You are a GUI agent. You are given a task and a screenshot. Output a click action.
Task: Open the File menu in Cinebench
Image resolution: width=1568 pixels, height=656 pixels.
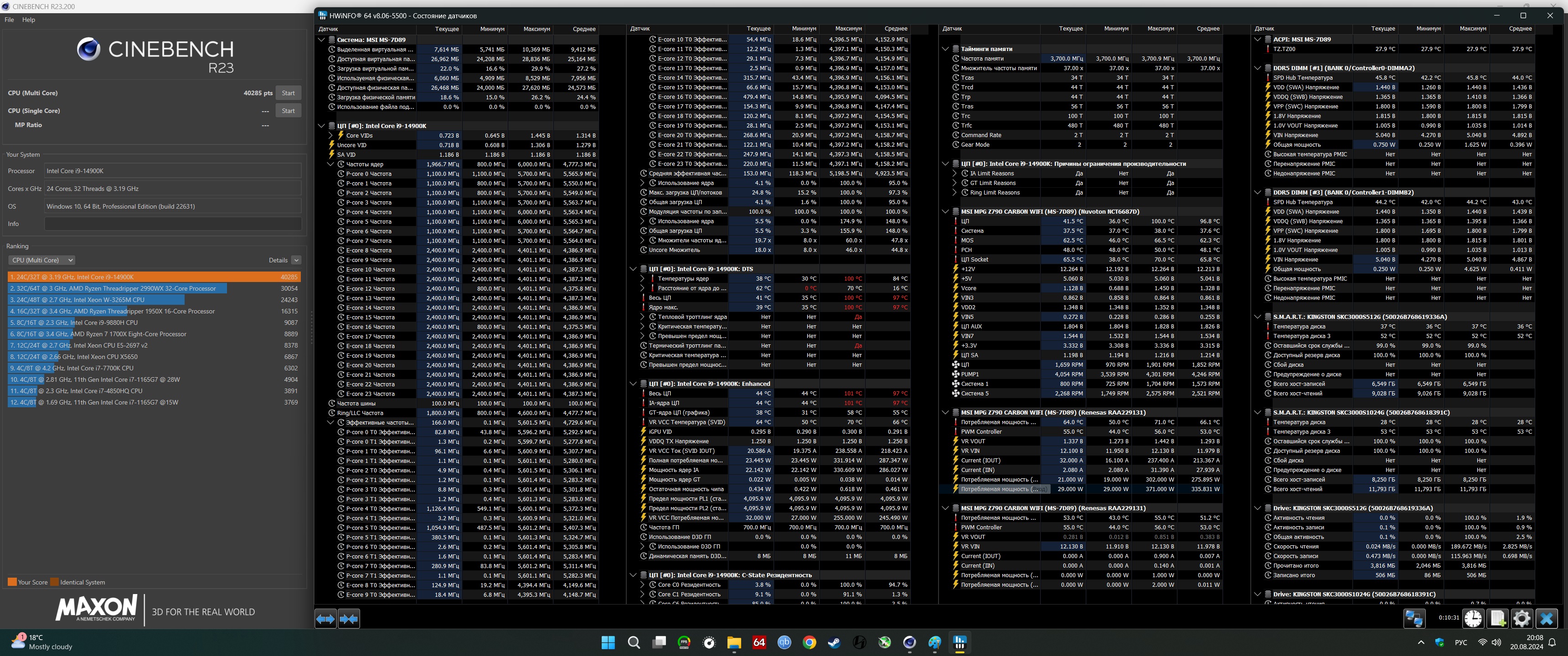click(9, 20)
